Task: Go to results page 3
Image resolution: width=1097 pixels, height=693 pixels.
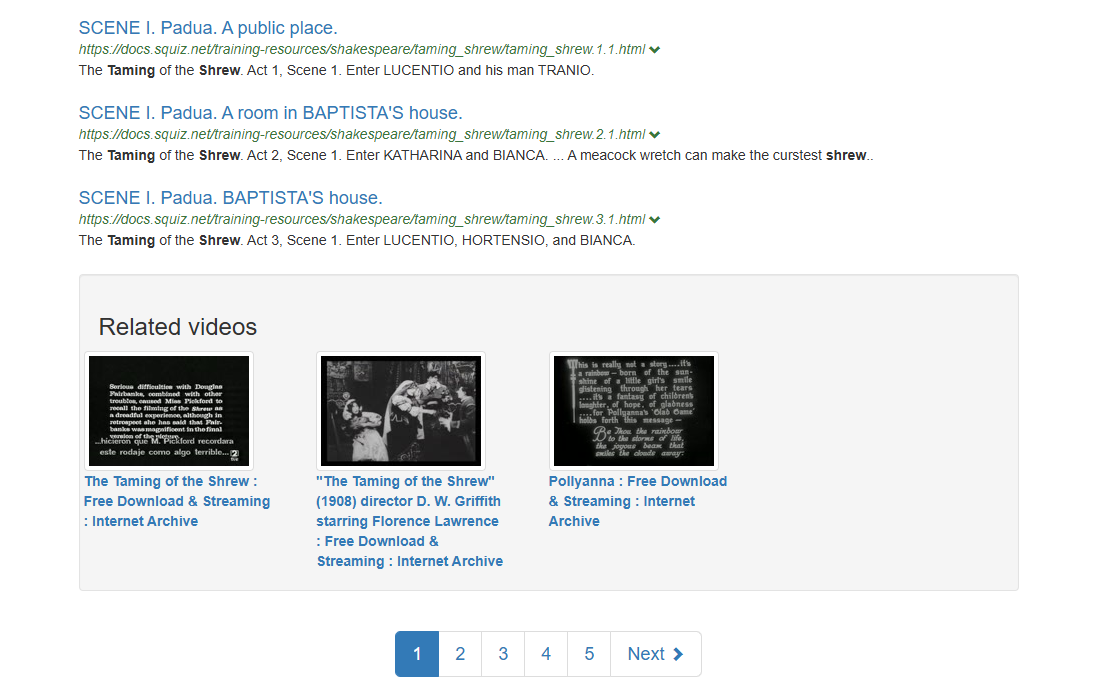Action: coord(503,654)
